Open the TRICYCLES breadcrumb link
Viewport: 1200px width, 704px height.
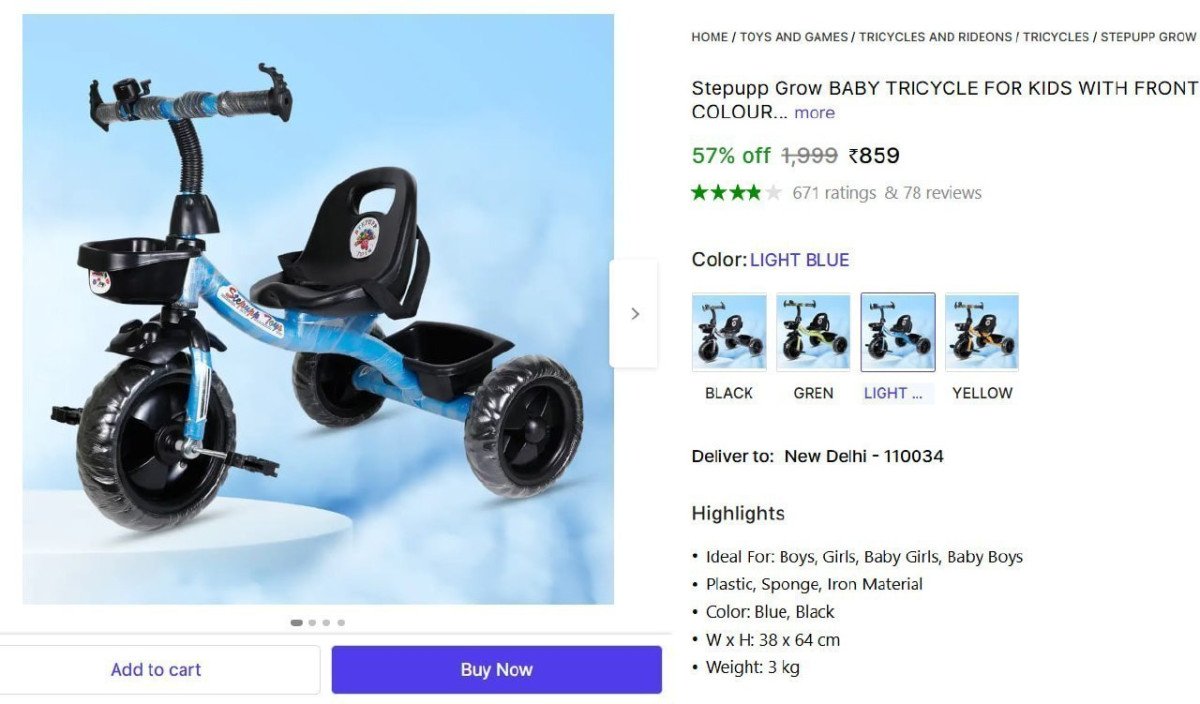pos(1056,37)
